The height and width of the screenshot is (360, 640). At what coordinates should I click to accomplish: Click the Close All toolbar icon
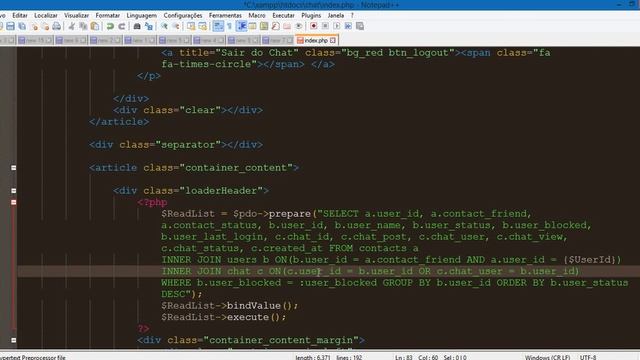pyautogui.click(x=45, y=26)
